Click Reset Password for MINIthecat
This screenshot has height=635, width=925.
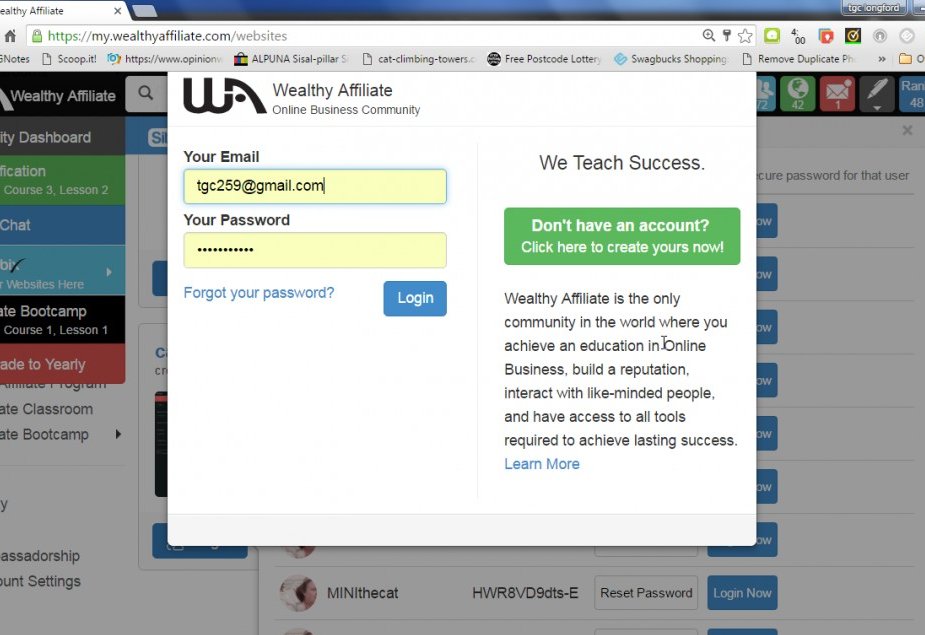pos(646,593)
